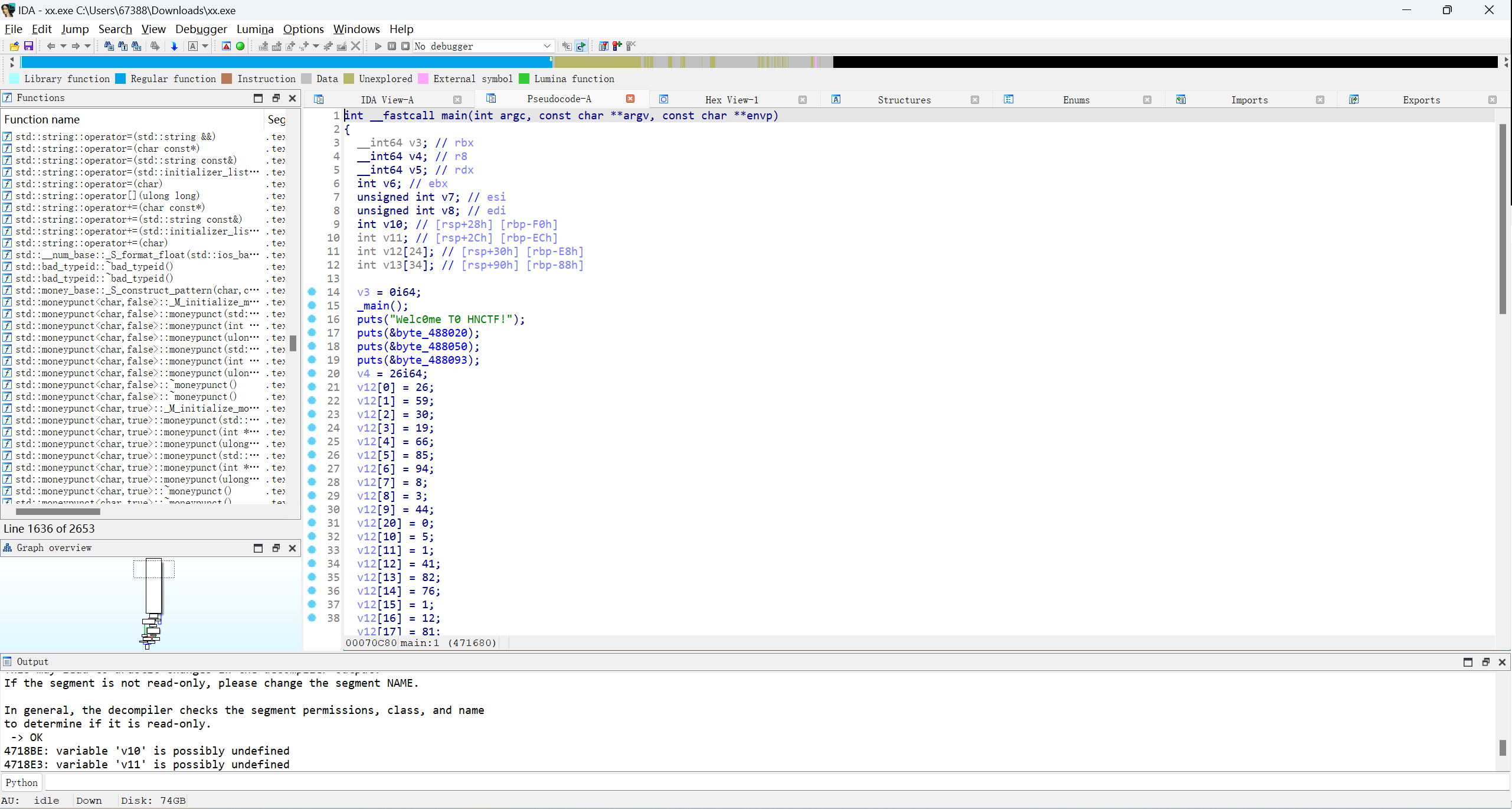Switch to the Hex View-1 tab

(732, 100)
